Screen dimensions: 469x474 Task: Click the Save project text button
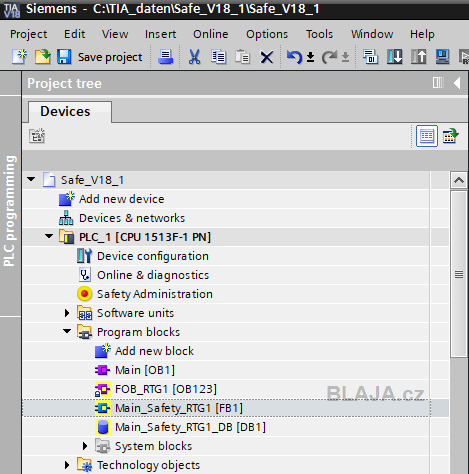[110, 57]
